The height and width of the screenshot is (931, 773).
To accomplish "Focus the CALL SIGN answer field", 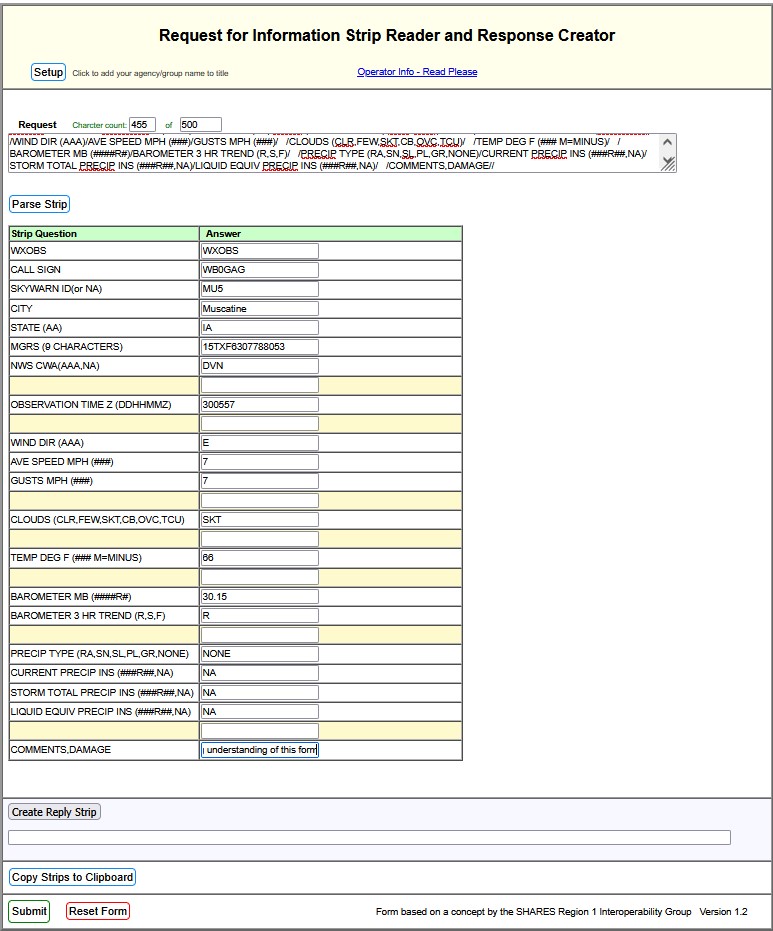I will [x=260, y=270].
